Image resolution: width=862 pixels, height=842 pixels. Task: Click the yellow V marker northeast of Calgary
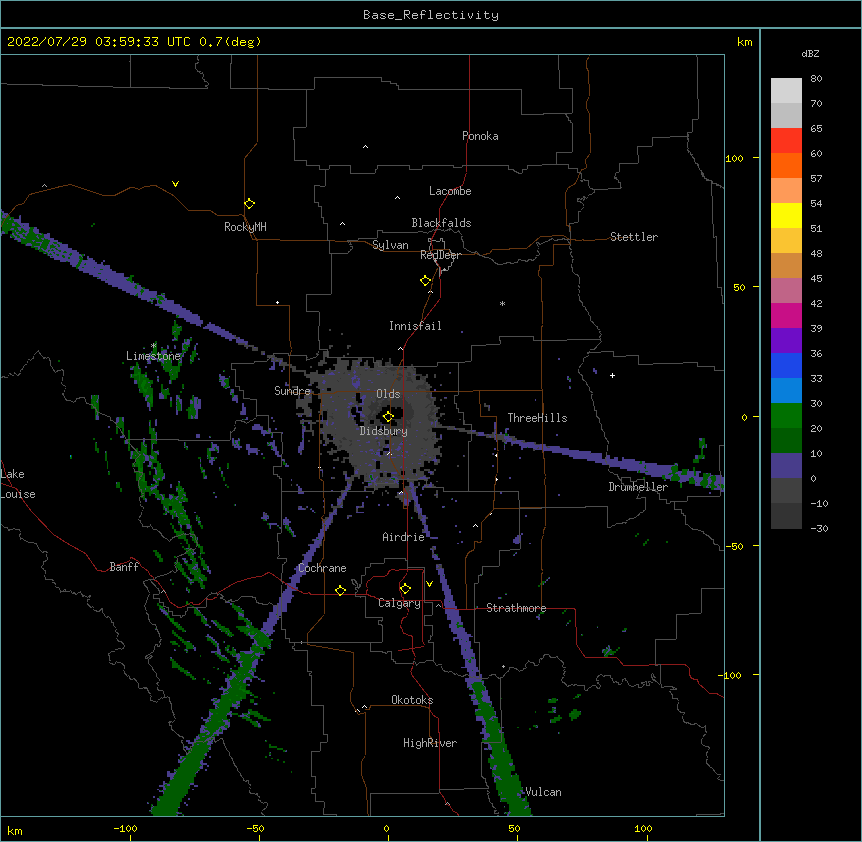(429, 584)
